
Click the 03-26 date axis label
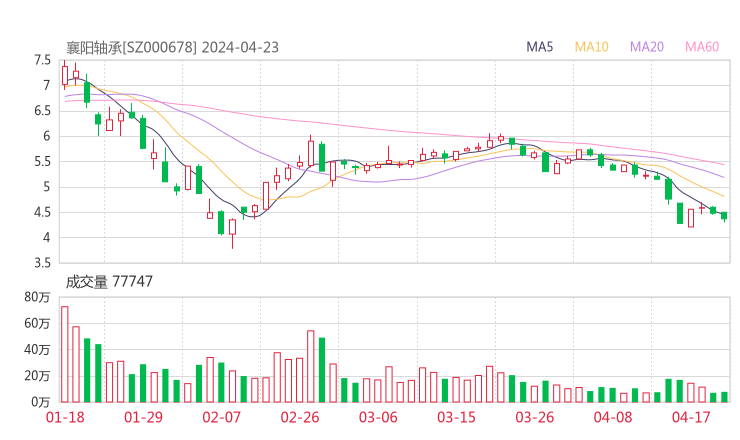534,417
